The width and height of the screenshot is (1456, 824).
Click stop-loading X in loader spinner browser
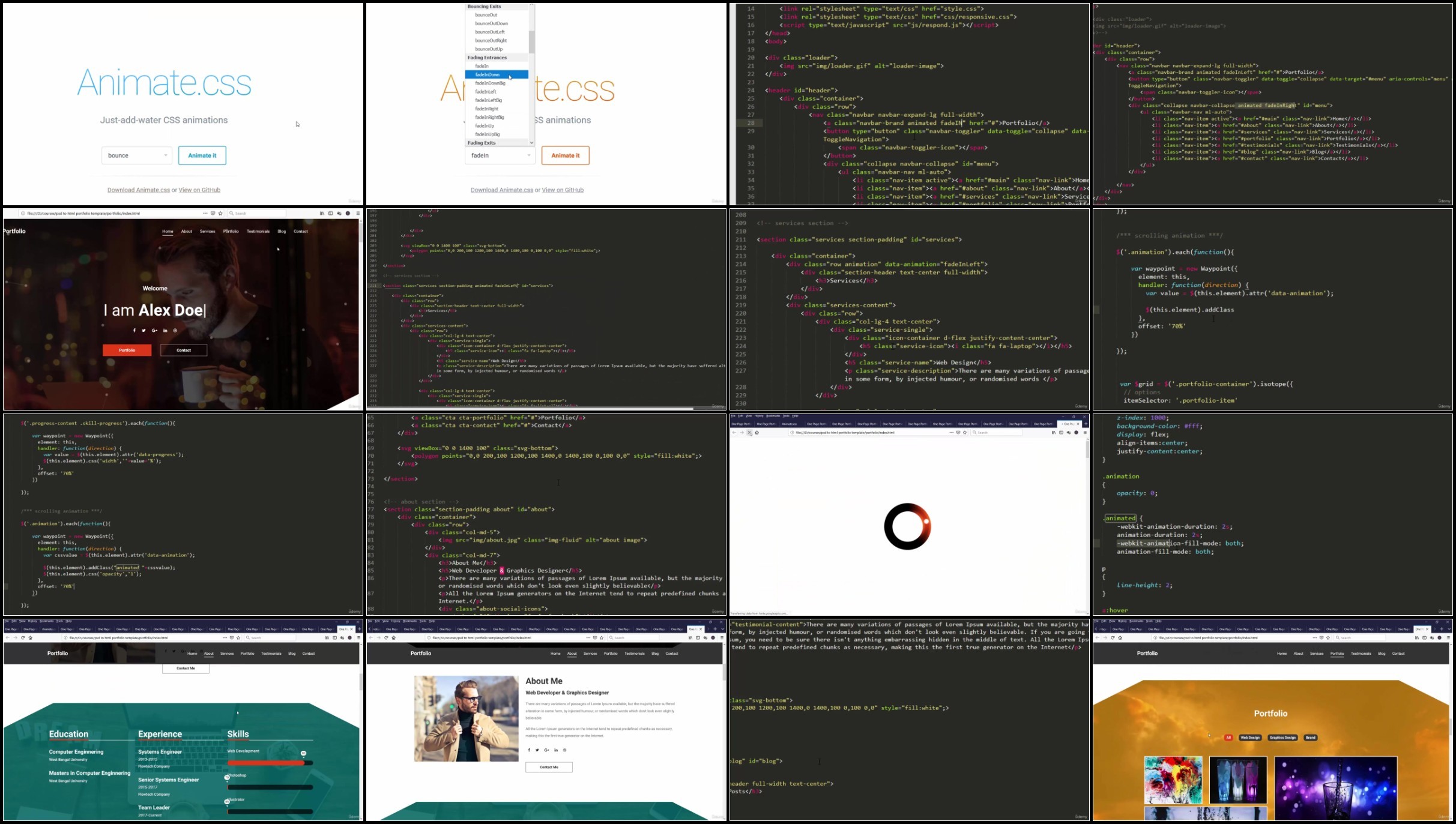[749, 432]
